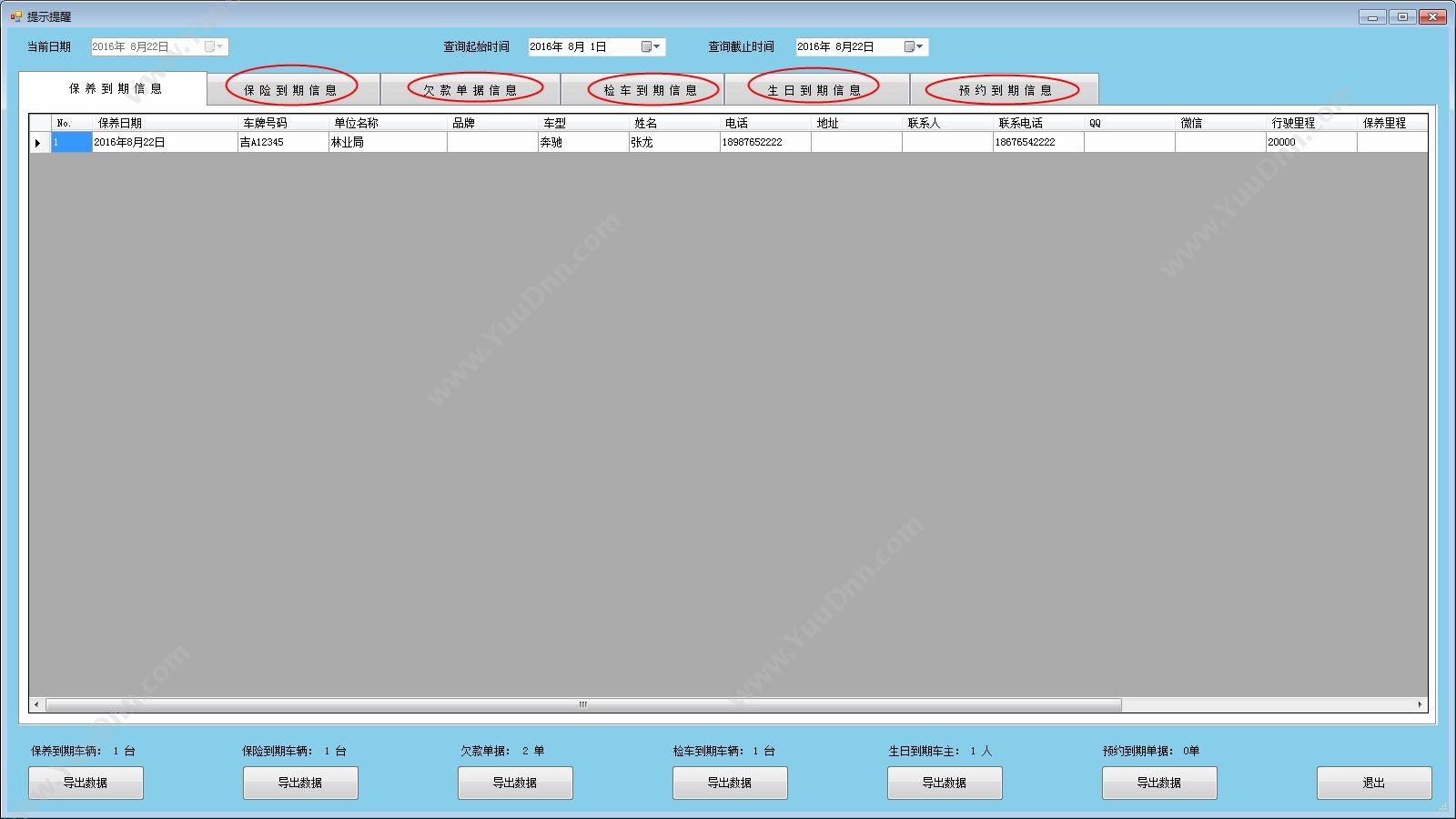Minimize the 提示提醒 window
This screenshot has height=819, width=1456.
[1372, 16]
